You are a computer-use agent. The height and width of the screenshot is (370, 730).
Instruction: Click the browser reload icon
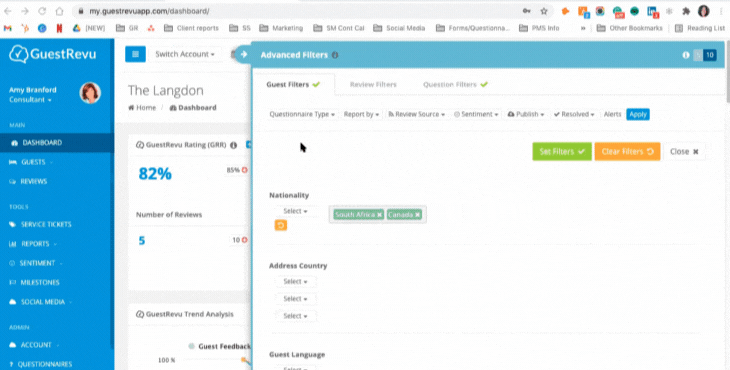[x=42, y=11]
